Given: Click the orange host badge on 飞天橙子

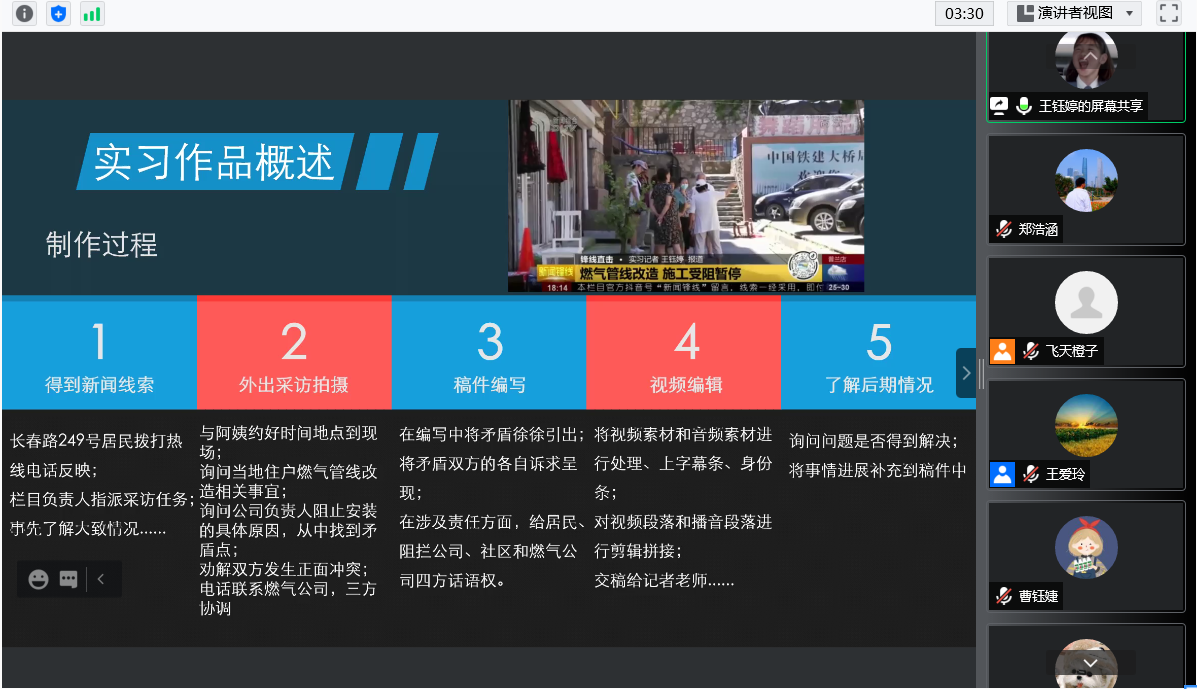Looking at the screenshot, I should tap(1002, 351).
